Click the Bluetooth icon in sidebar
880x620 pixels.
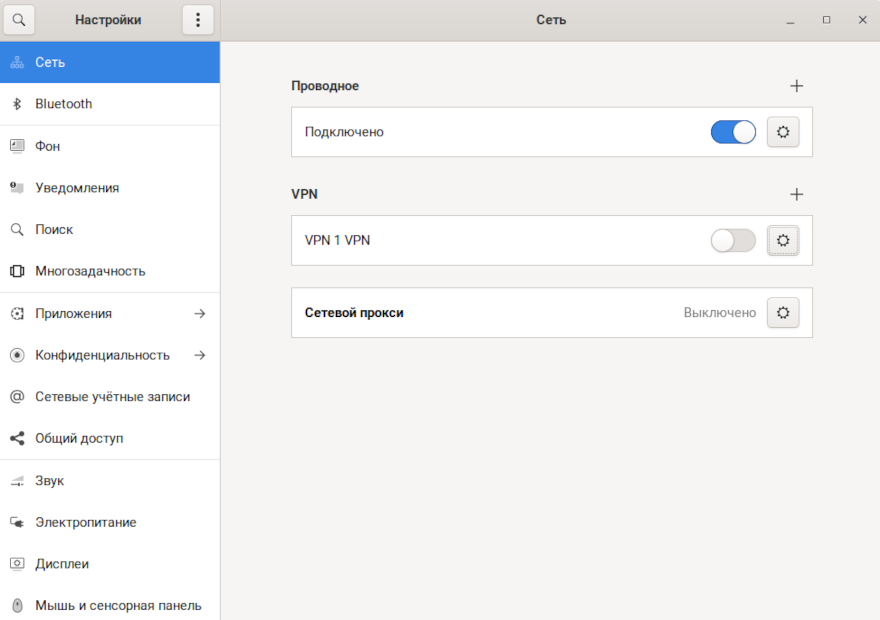point(17,104)
